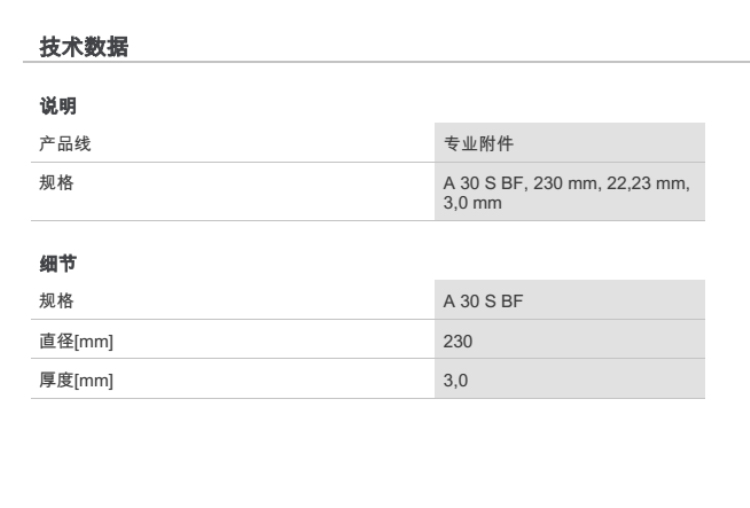Click the 细节 section heading
Viewport: 750px width, 508px height.
coord(58,263)
